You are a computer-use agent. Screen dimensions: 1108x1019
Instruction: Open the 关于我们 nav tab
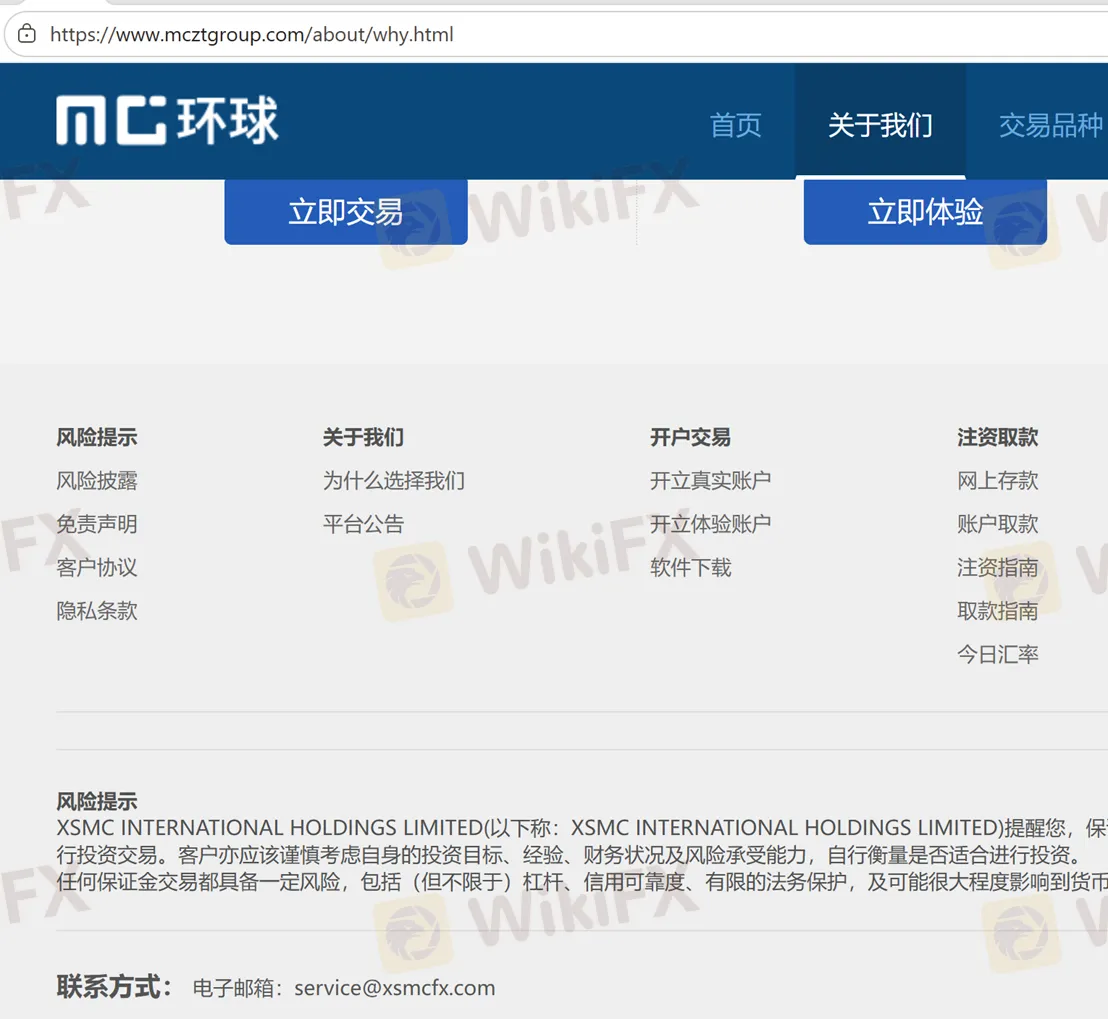pyautogui.click(x=880, y=121)
